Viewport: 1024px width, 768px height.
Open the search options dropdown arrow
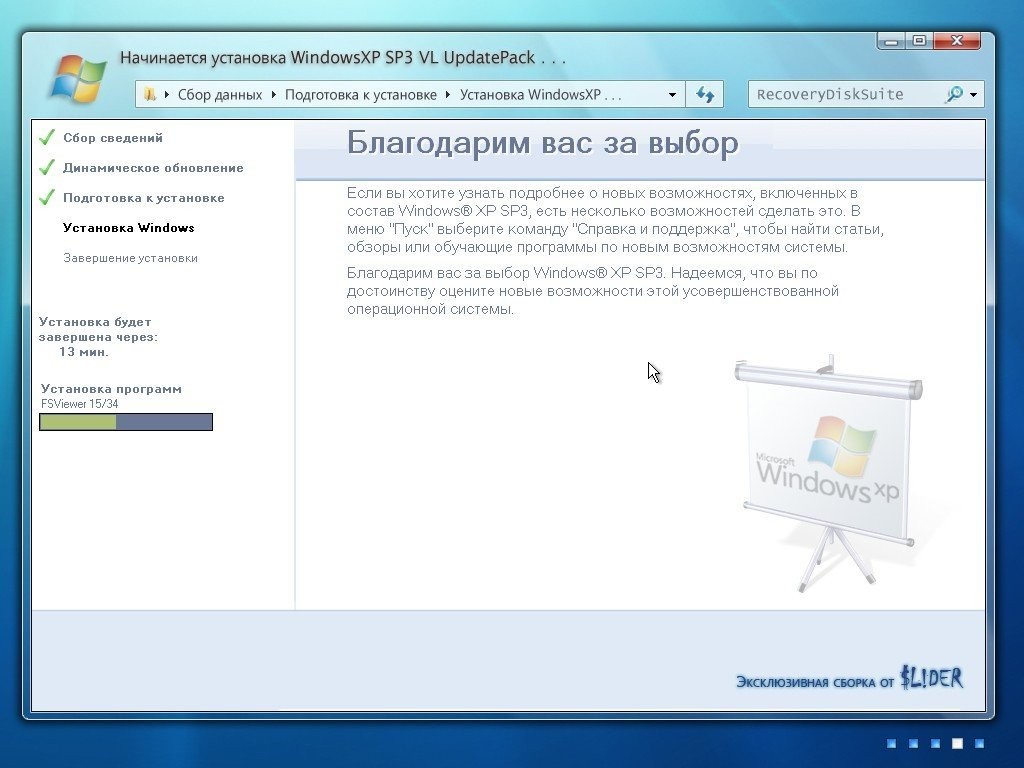pyautogui.click(x=974, y=95)
